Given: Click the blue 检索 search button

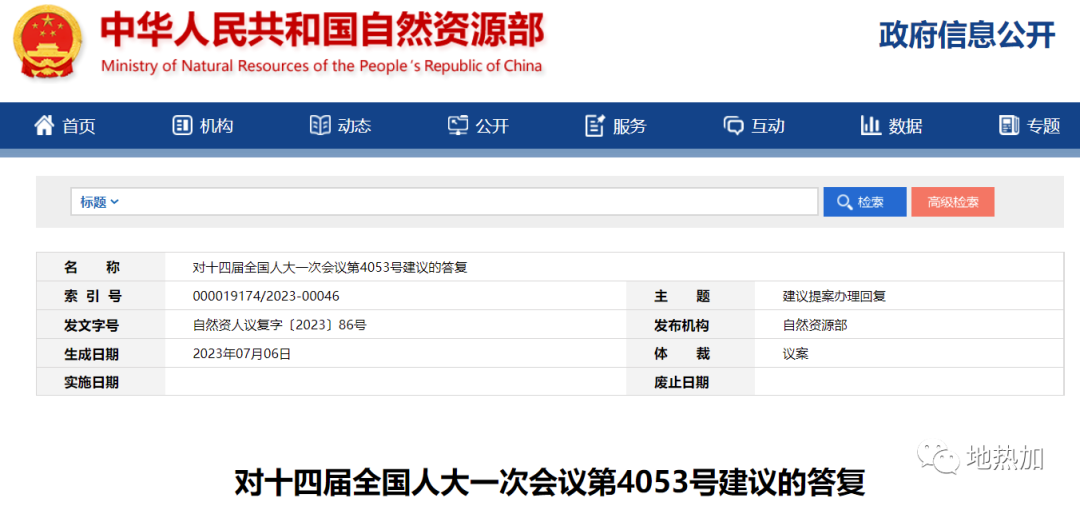Looking at the screenshot, I should click(864, 202).
